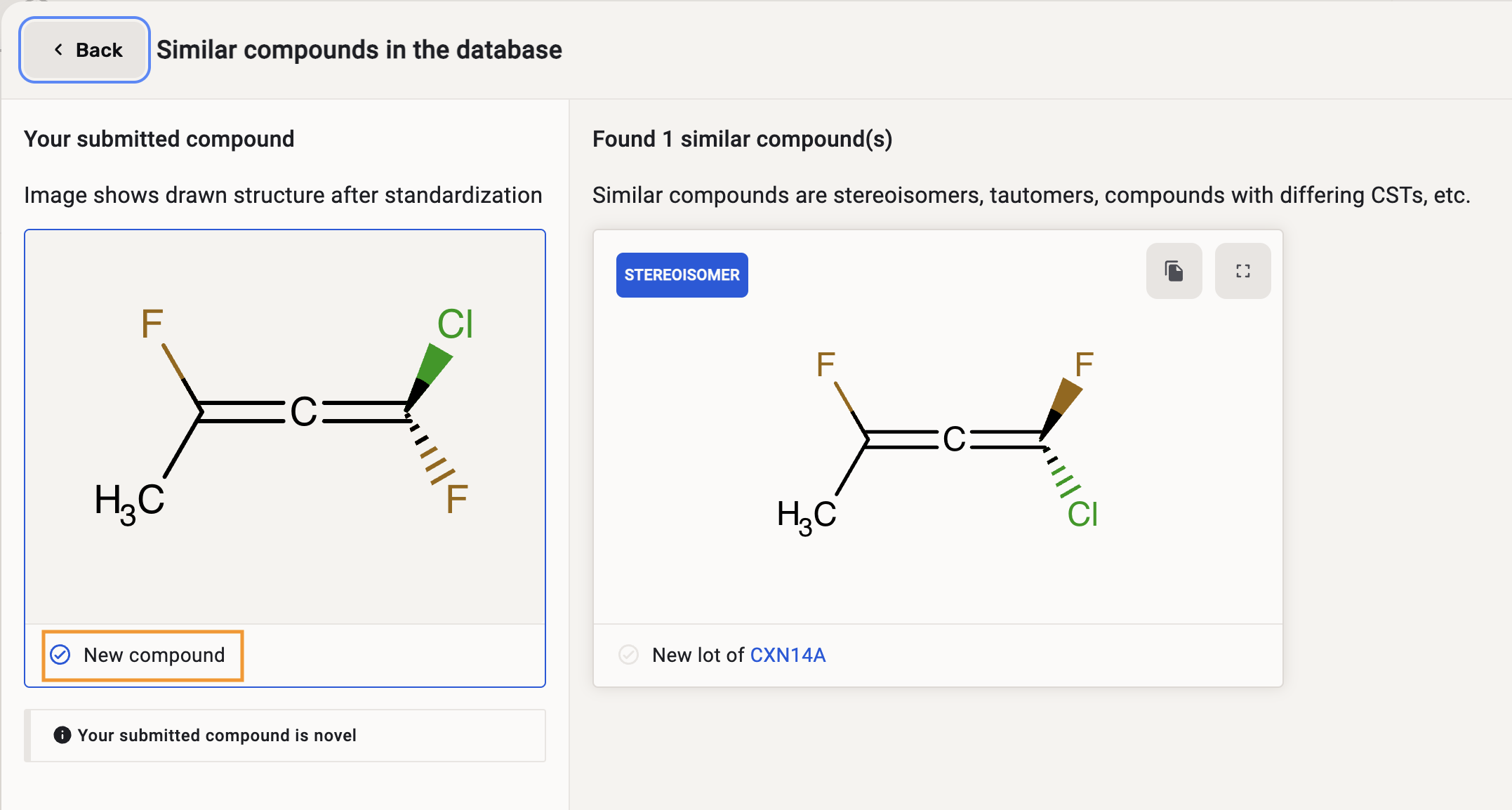Click the 'Similar compounds in the database' heading
Viewport: 1512px width, 810px height.
[359, 50]
